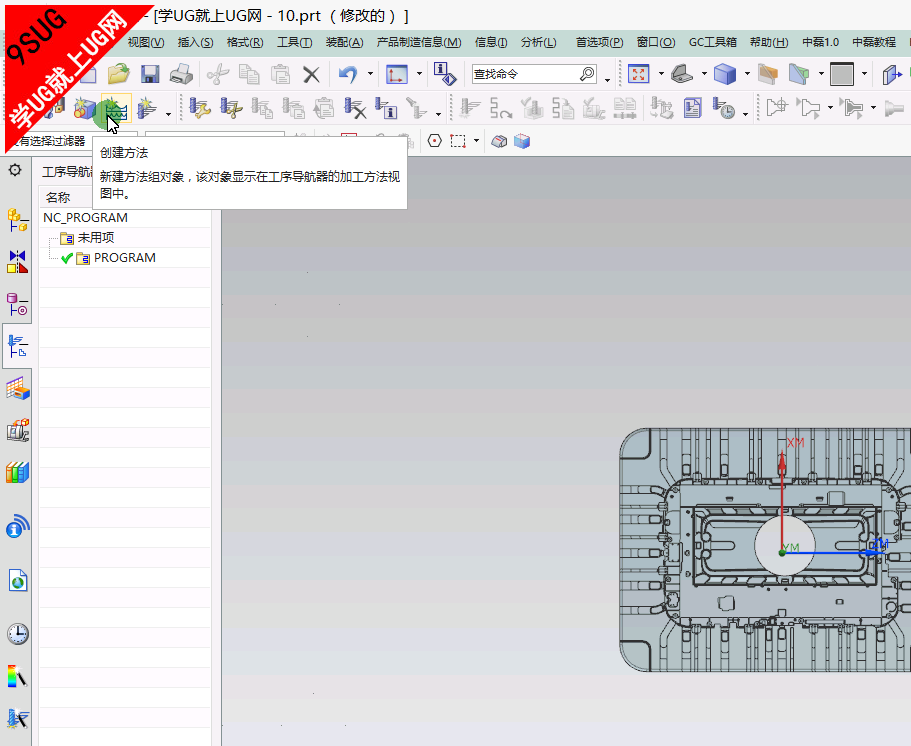911x746 pixels.
Task: Switch to Operation Navigator sidebar tab
Action: click(17, 346)
